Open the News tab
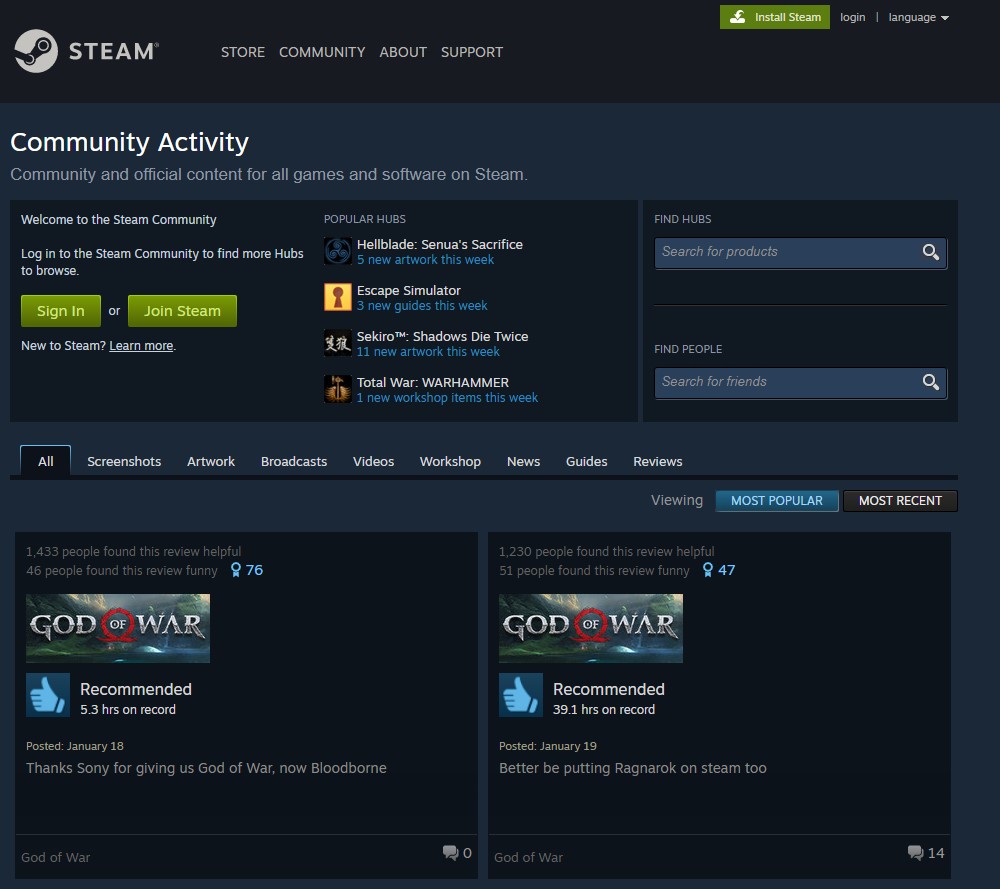Viewport: 1000px width, 889px height. click(524, 461)
